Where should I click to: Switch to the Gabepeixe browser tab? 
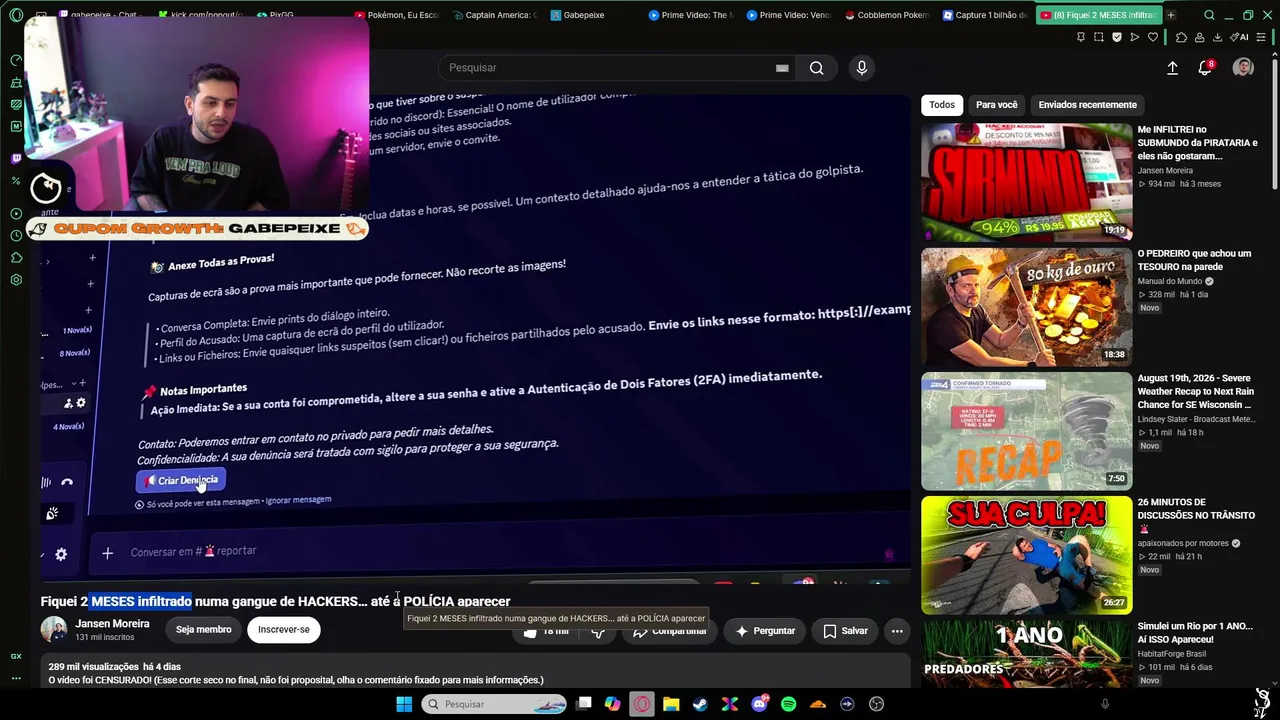[x=593, y=15]
